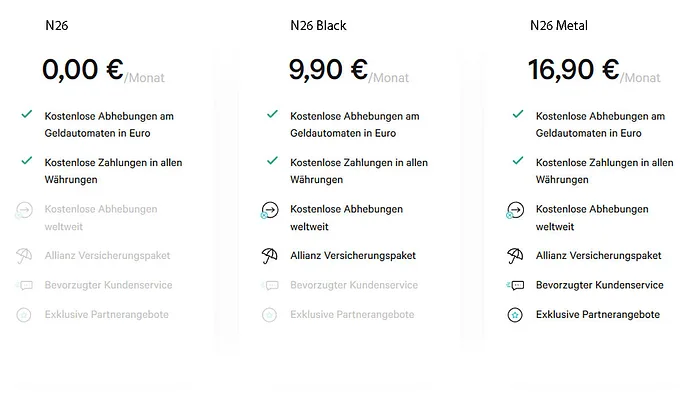This screenshot has height=394, width=700.
Task: Click the green checkmark for free Euro withdrawals in N26
Action: [27, 114]
